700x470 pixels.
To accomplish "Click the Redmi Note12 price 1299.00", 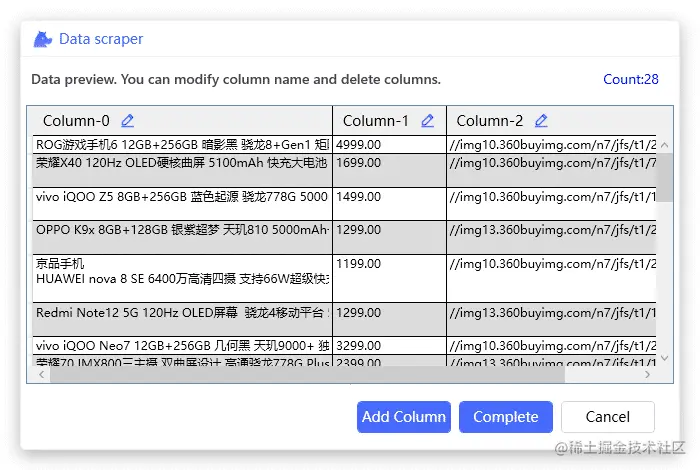I will (389, 320).
